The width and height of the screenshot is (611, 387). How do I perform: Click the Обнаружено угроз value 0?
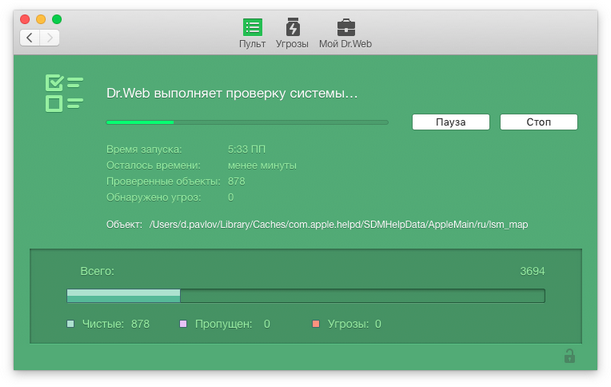coord(231,197)
